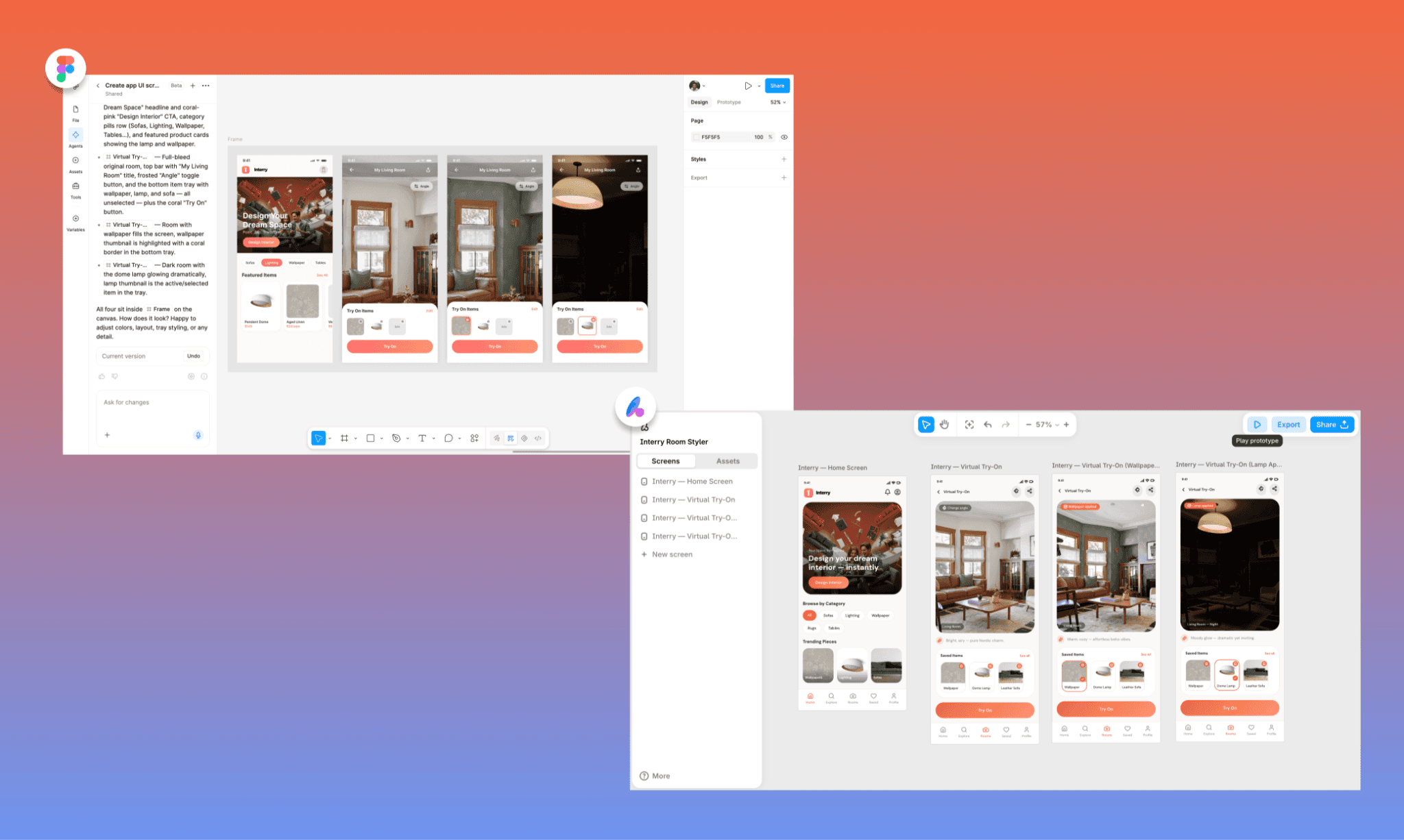Start a new chat with the plus icon beside Beta

(x=193, y=86)
